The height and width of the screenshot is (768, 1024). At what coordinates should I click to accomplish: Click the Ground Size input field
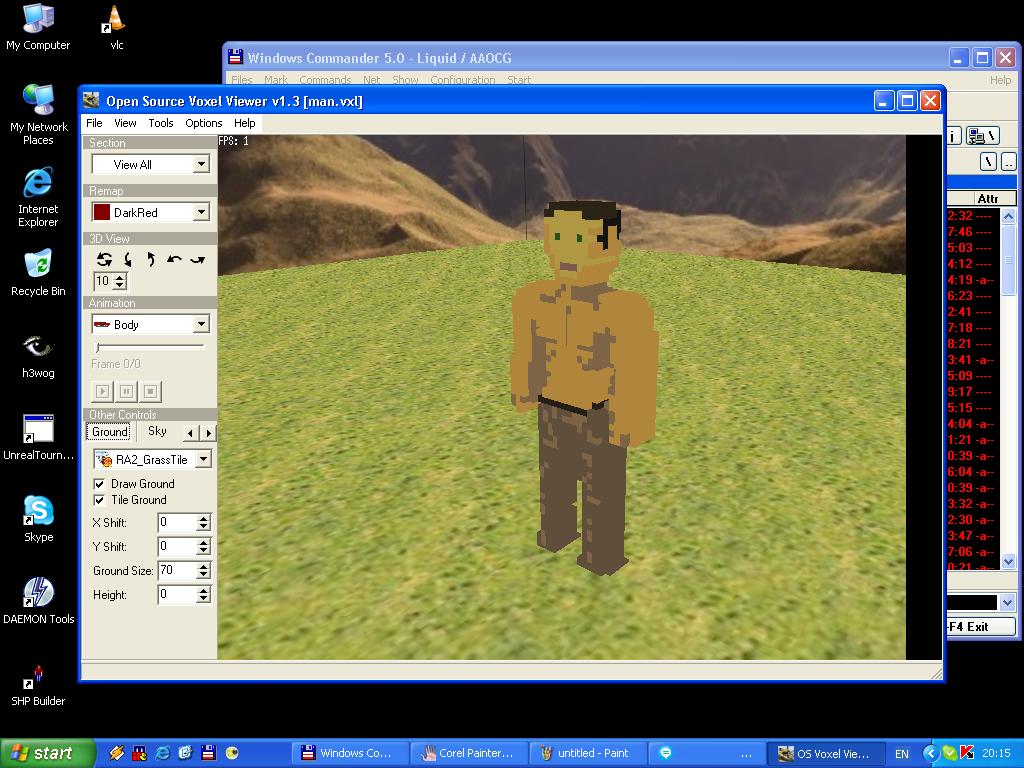click(177, 570)
